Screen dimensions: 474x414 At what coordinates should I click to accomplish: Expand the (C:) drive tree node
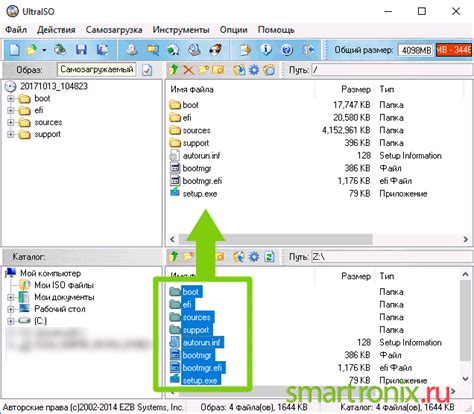[x=11, y=321]
